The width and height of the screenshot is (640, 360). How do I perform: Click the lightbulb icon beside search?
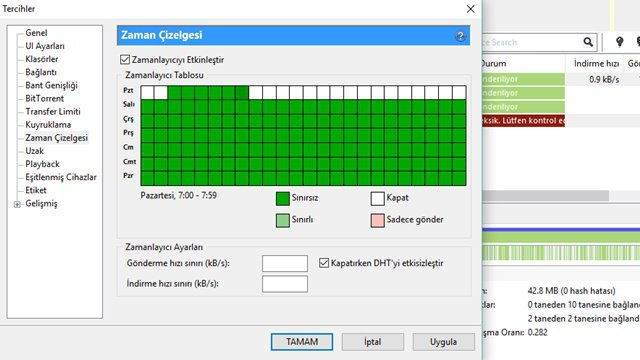620,42
